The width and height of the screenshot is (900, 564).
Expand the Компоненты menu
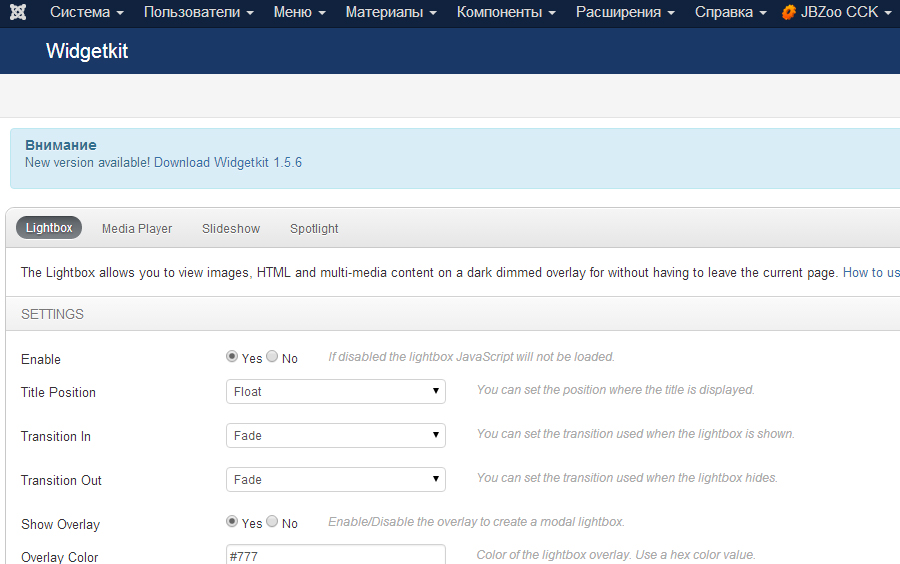(x=506, y=13)
